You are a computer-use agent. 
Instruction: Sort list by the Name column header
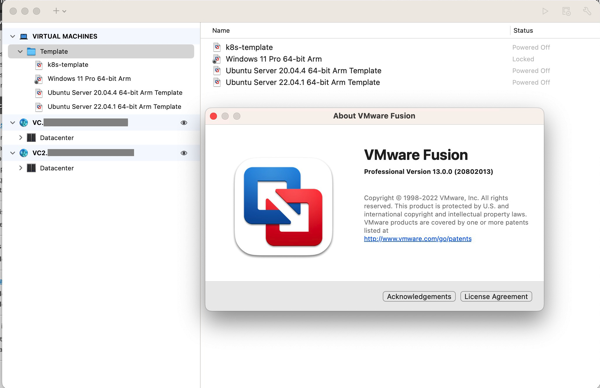point(221,31)
